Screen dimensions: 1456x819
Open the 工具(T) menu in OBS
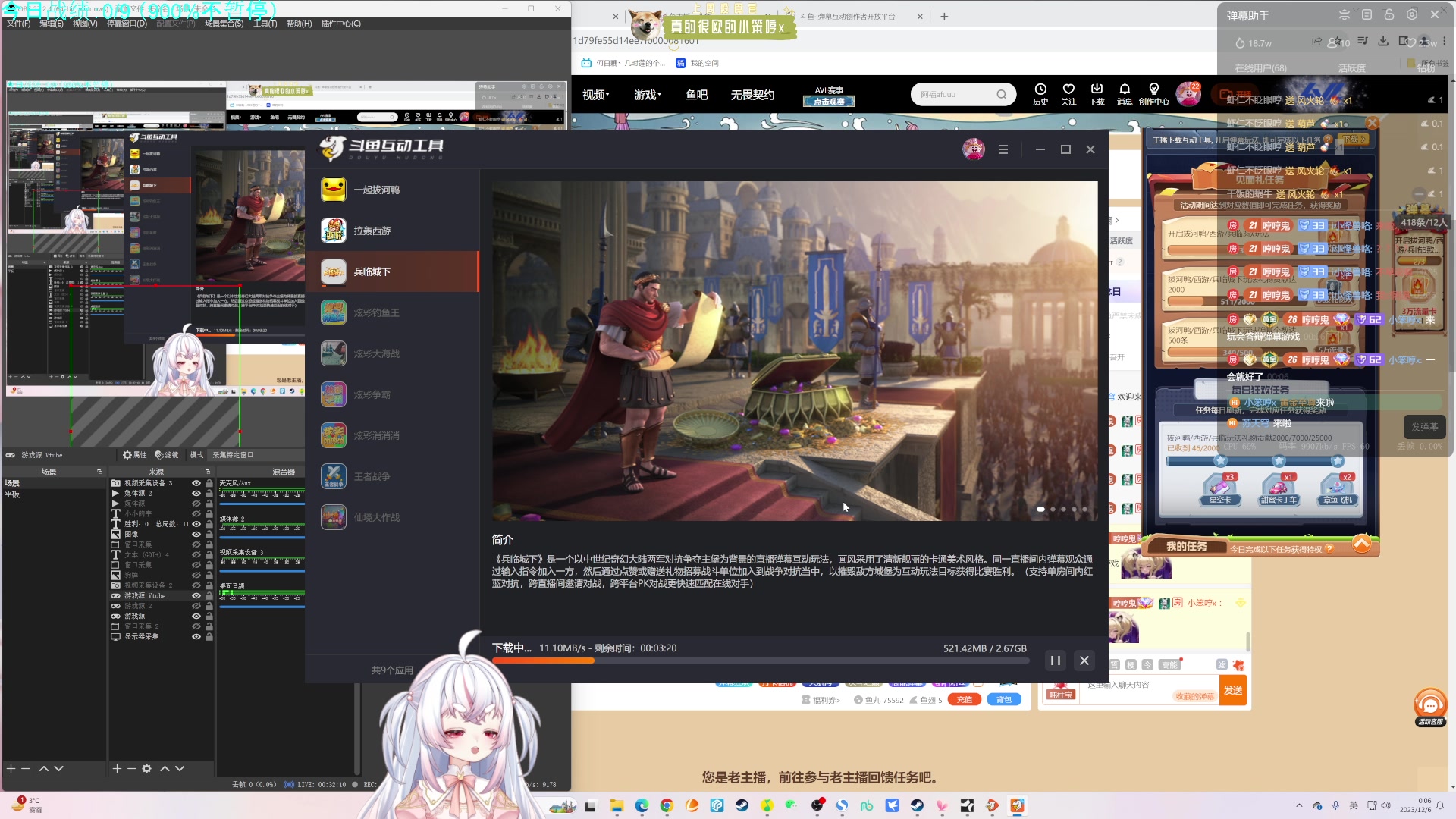pos(265,24)
